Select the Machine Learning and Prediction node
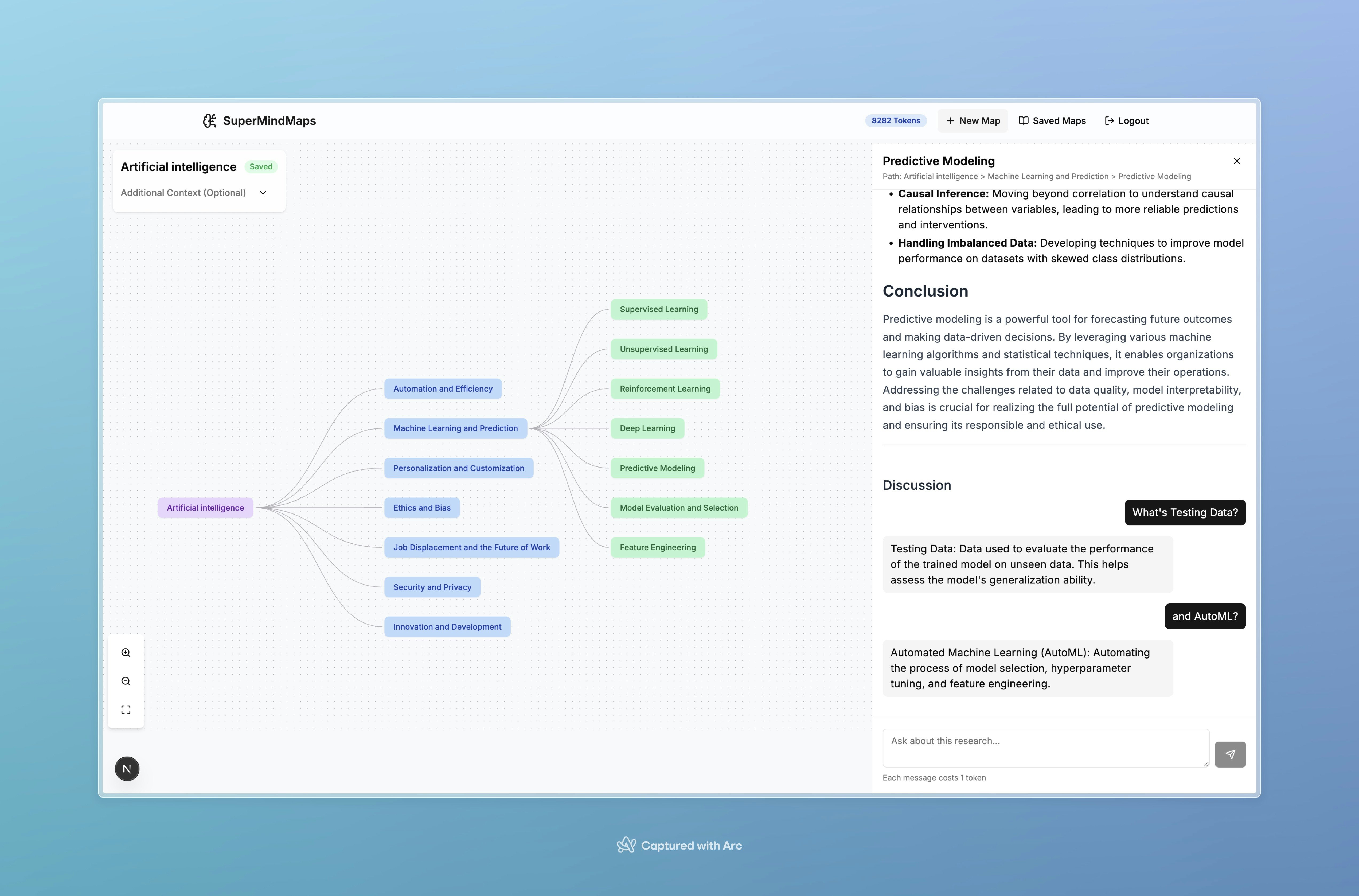This screenshot has height=896, width=1359. tap(455, 428)
